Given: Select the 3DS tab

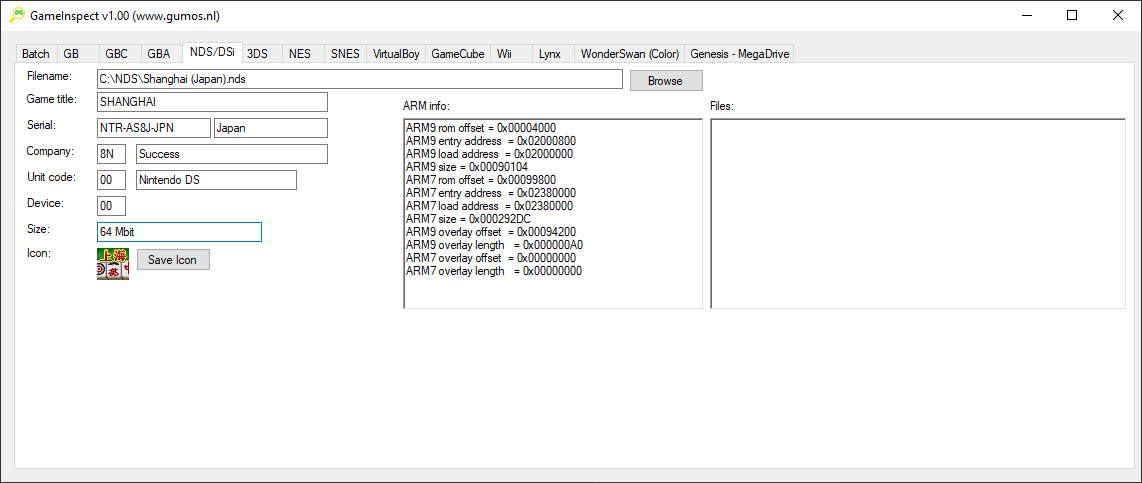Looking at the screenshot, I should pyautogui.click(x=257, y=54).
